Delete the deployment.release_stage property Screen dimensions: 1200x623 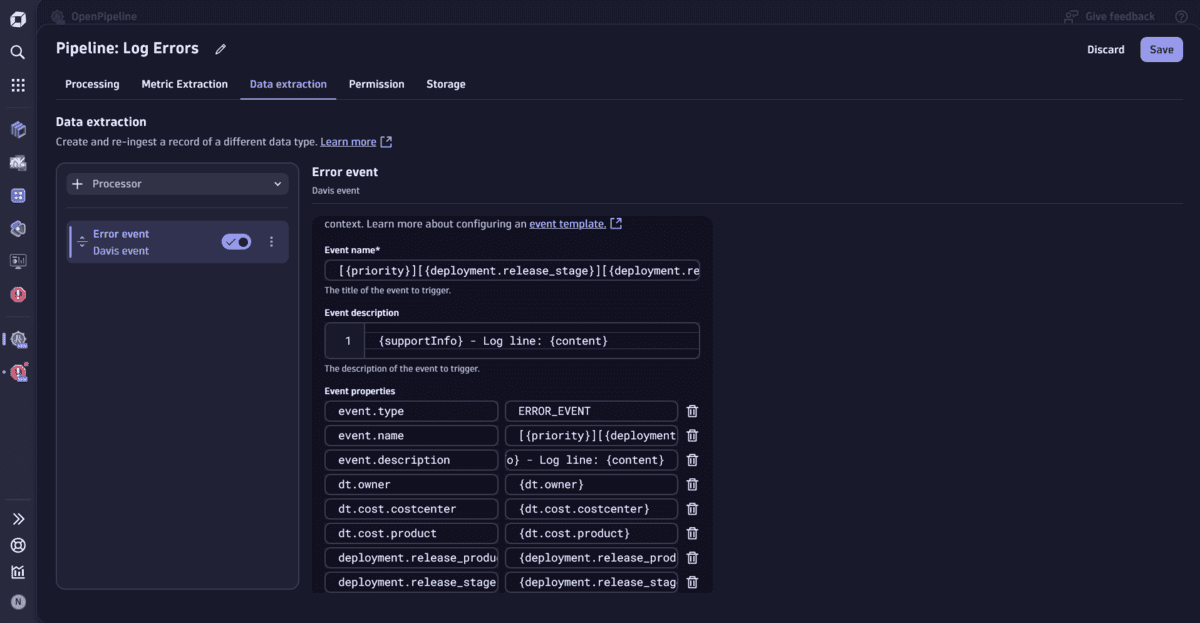(692, 581)
